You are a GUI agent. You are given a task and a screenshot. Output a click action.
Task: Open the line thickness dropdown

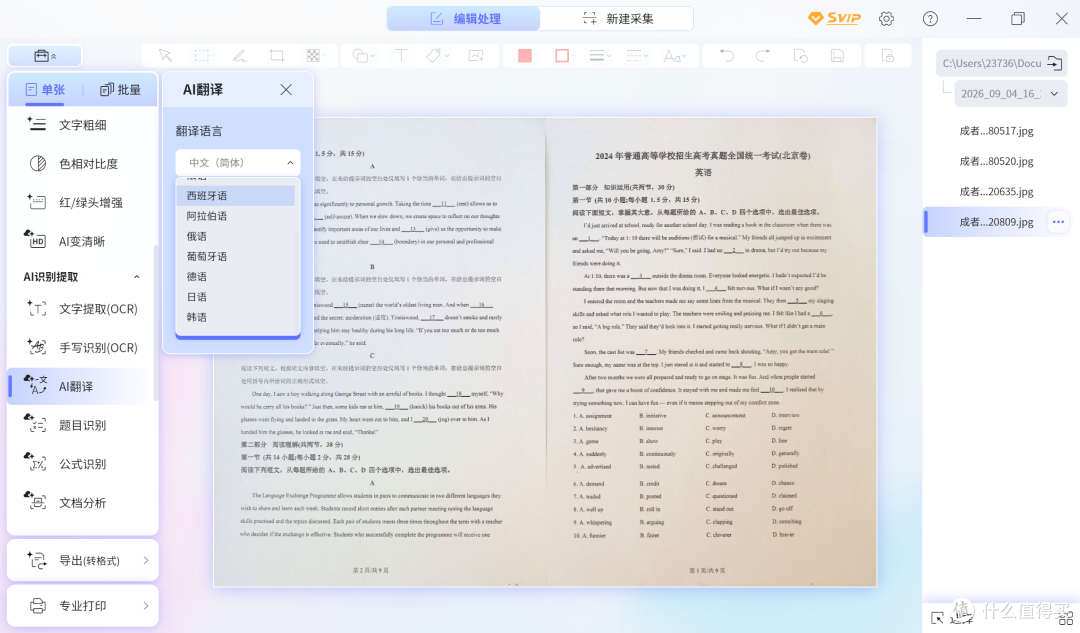pos(600,56)
